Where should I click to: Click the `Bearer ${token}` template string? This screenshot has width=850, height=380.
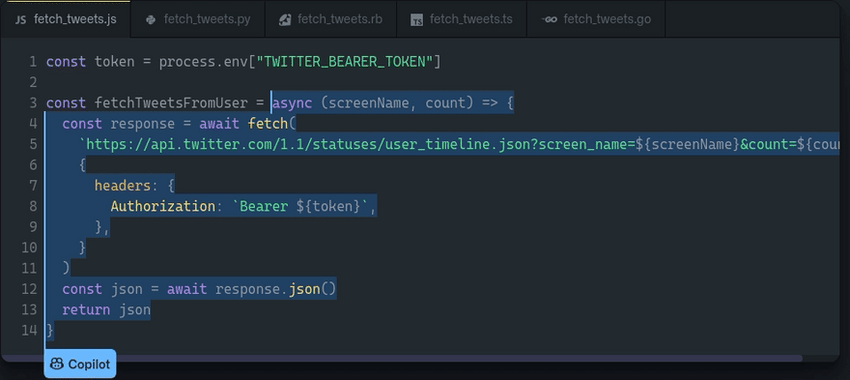click(x=300, y=206)
